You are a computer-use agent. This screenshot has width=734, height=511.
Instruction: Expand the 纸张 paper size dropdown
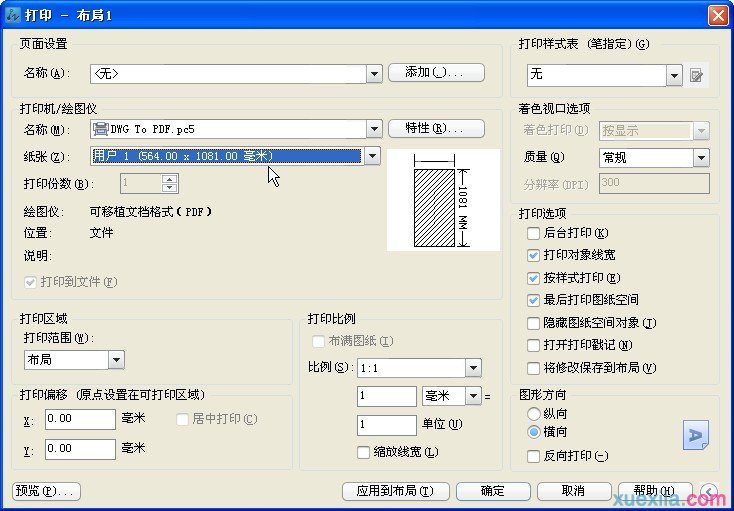(x=372, y=156)
